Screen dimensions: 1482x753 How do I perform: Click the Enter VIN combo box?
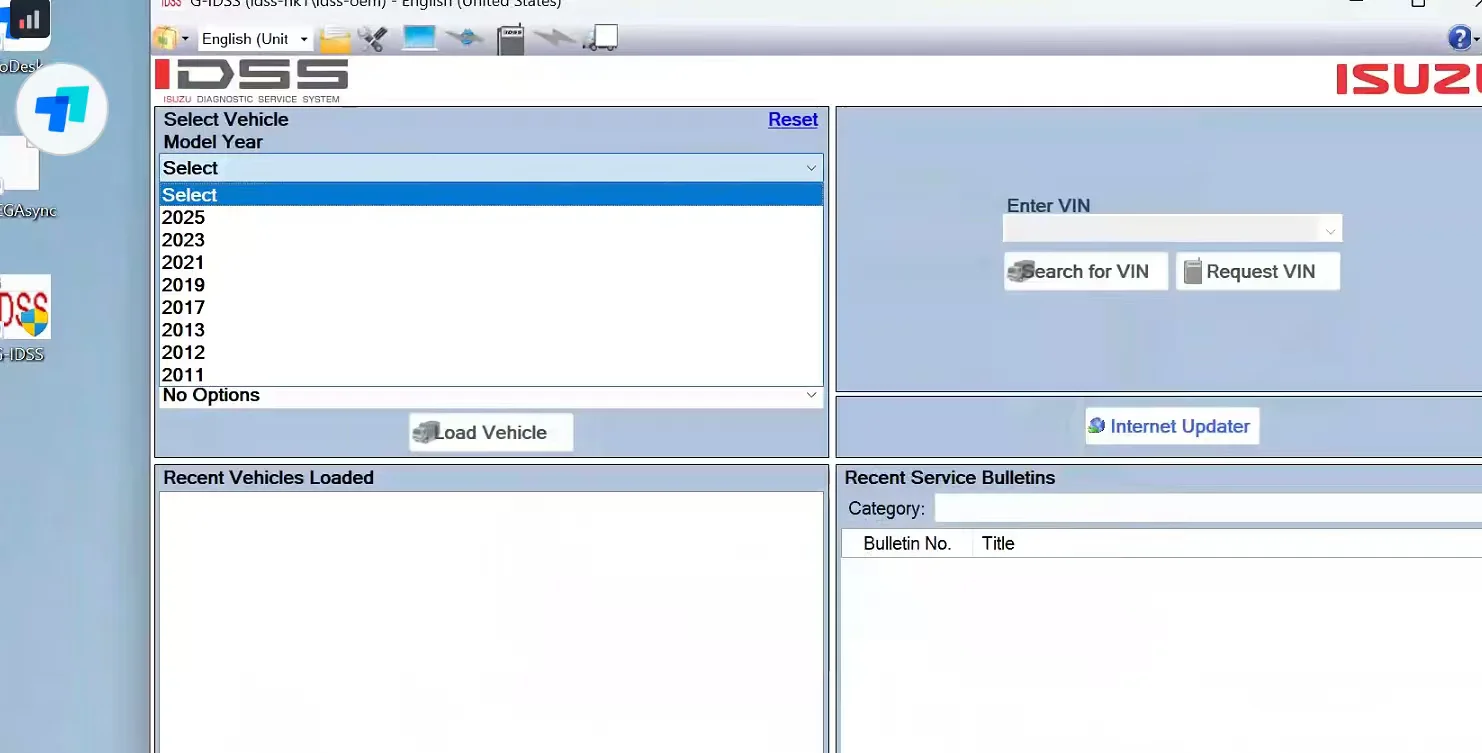pyautogui.click(x=1172, y=229)
